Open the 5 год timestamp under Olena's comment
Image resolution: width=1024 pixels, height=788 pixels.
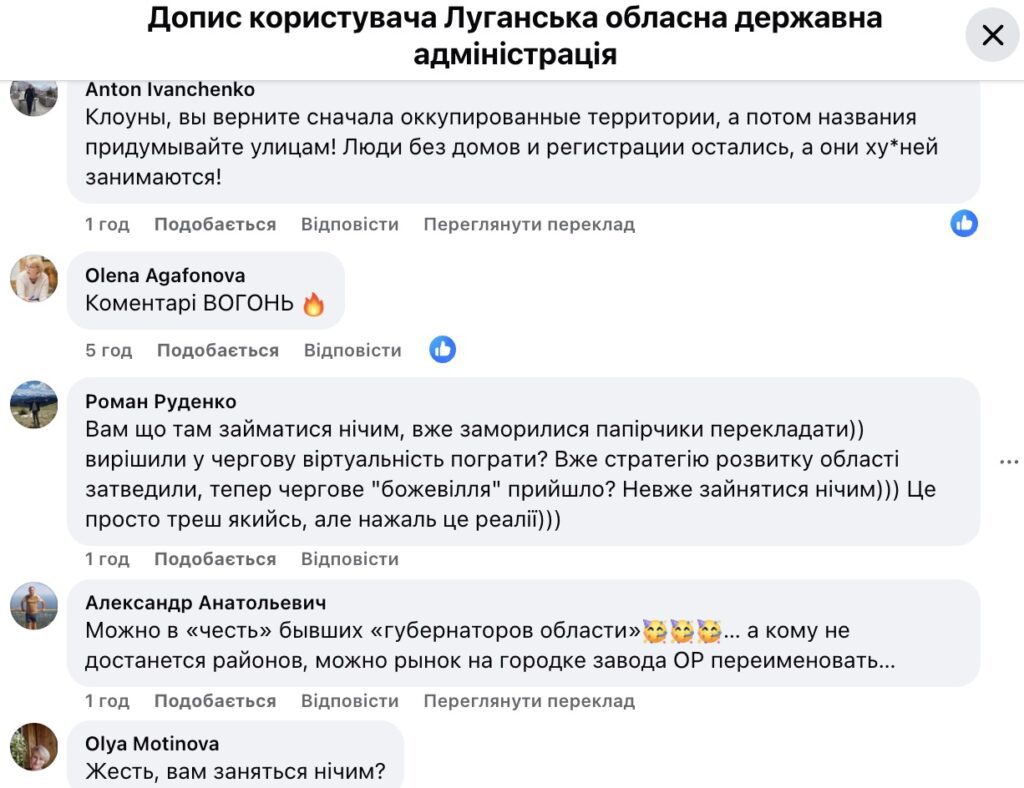pos(108,350)
